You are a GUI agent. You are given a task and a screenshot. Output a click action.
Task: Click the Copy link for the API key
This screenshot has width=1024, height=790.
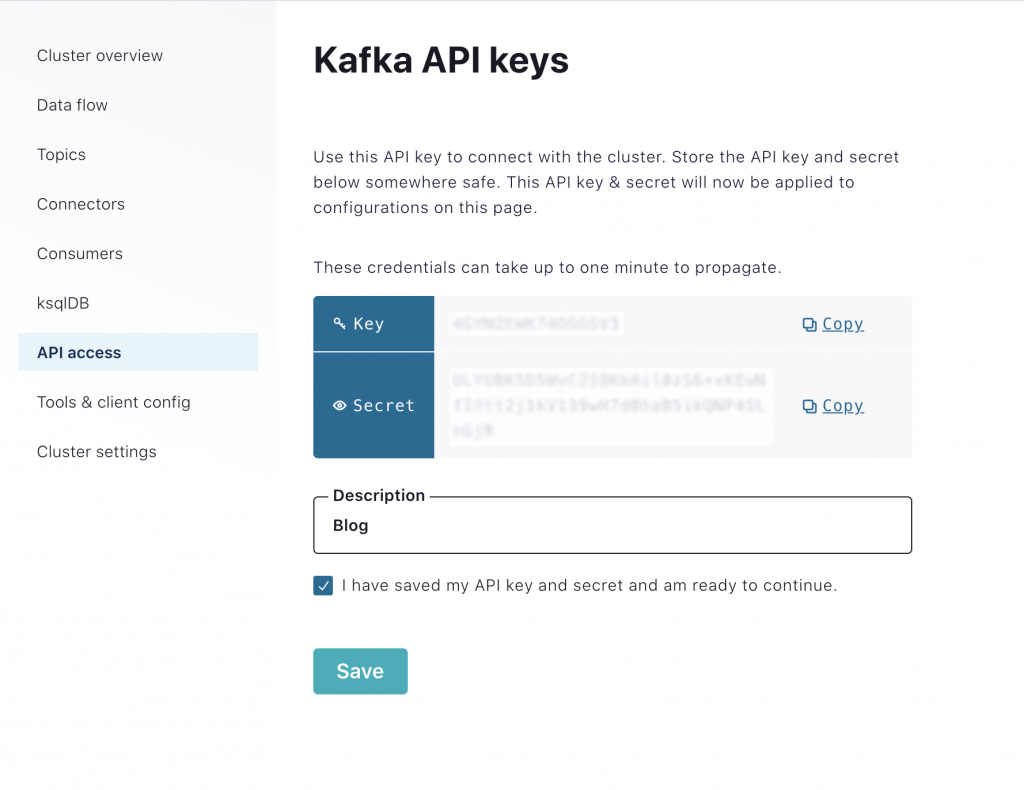[842, 323]
